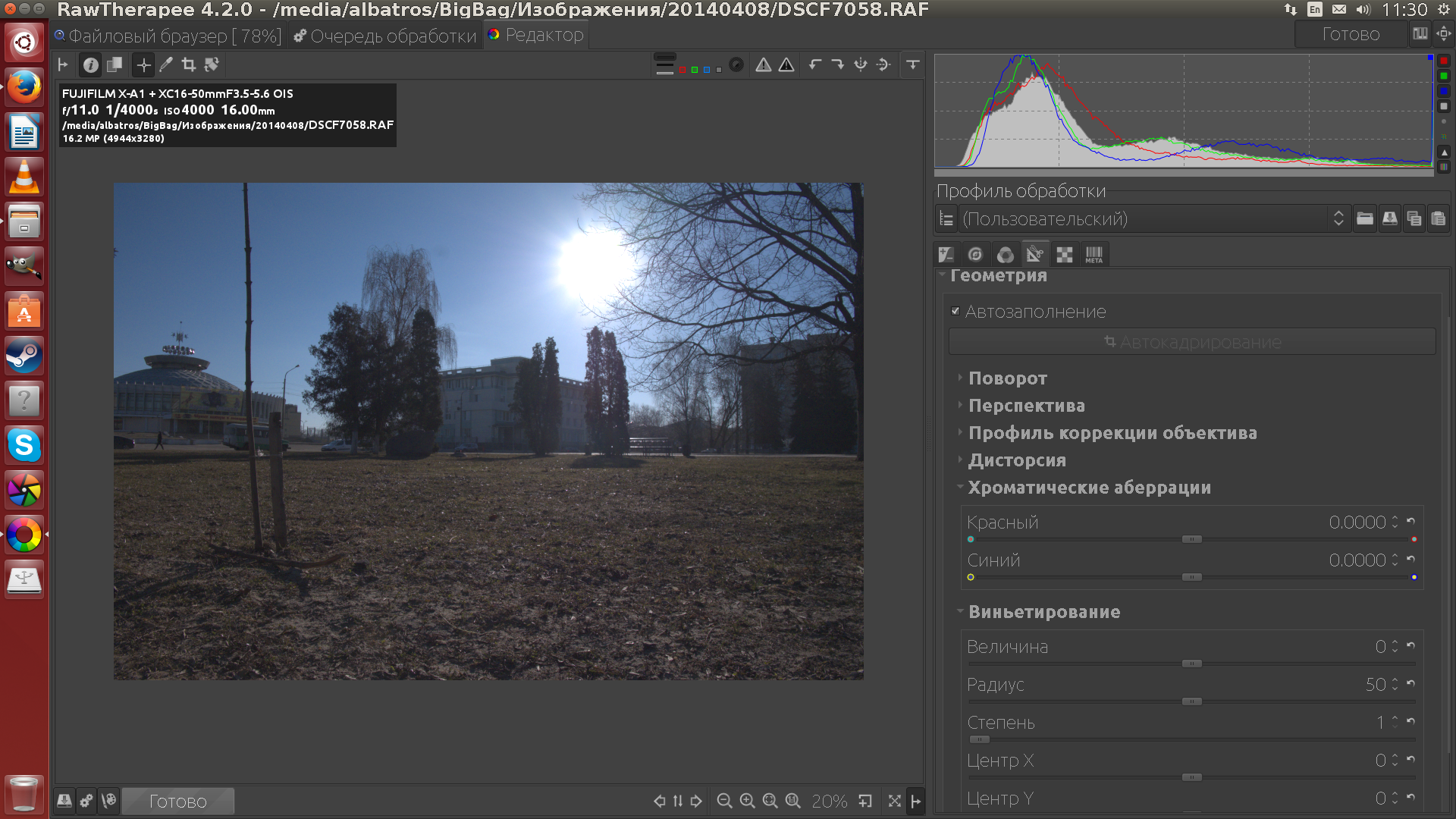This screenshot has height=819, width=1456.
Task: Open next image arrow
Action: tap(696, 801)
